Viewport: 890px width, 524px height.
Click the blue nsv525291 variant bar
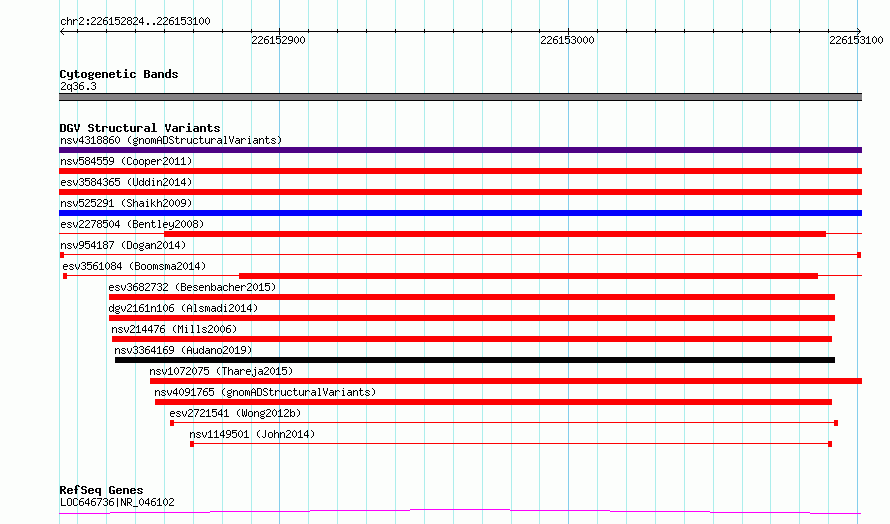tap(460, 213)
